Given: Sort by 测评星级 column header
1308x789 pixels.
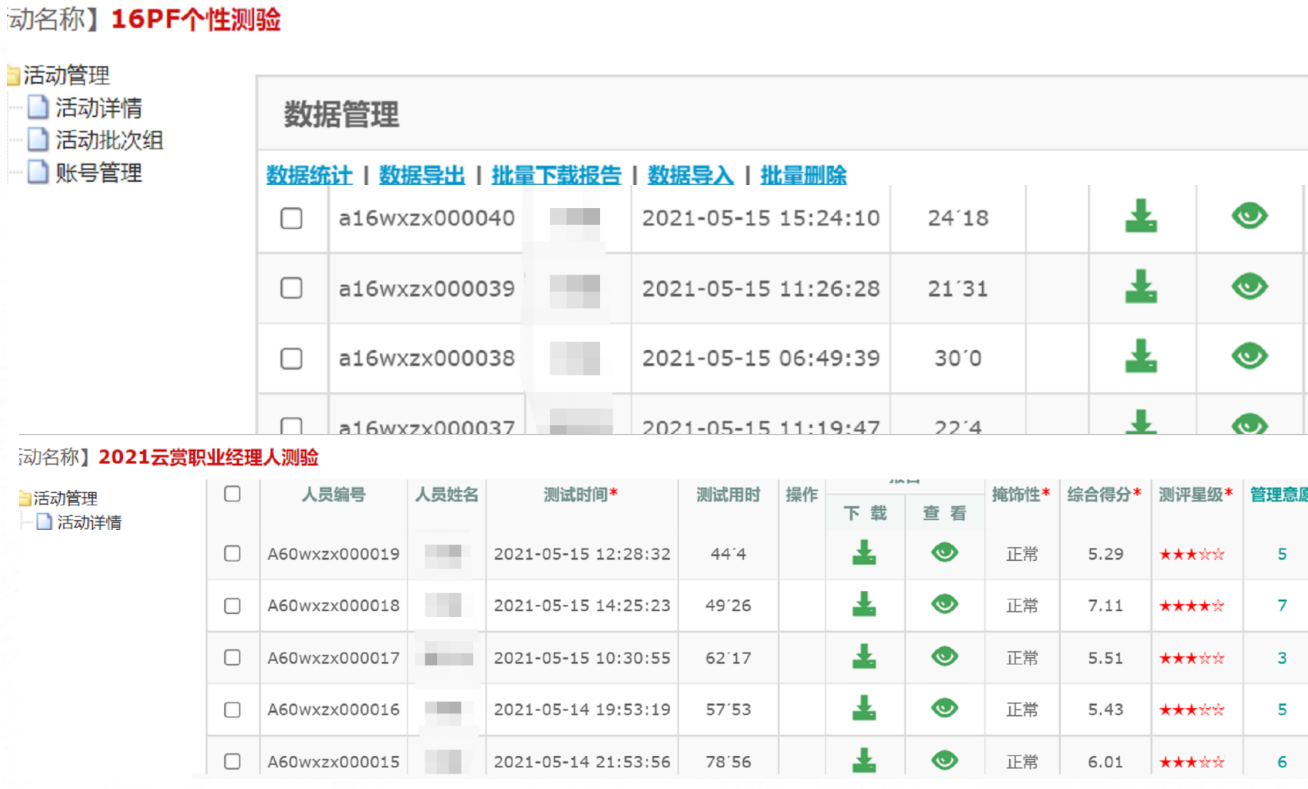Looking at the screenshot, I should click(x=1196, y=494).
